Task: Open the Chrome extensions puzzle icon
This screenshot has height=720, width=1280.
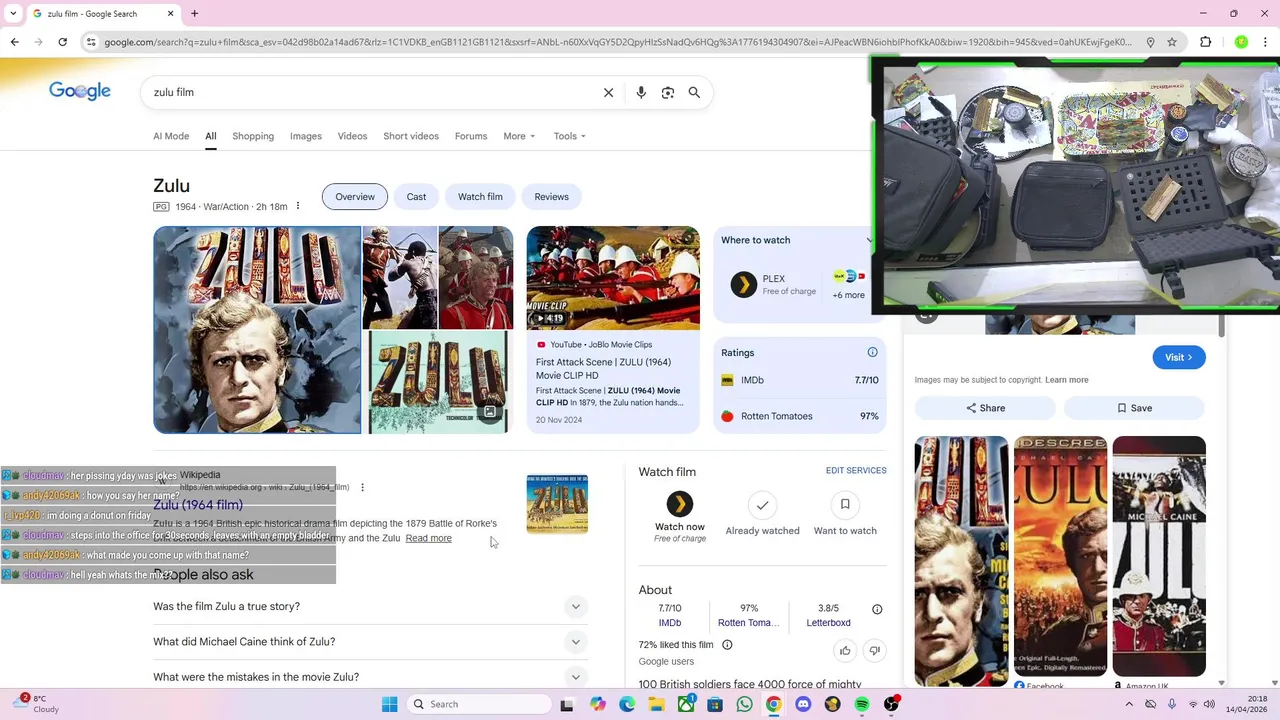Action: pyautogui.click(x=1205, y=42)
